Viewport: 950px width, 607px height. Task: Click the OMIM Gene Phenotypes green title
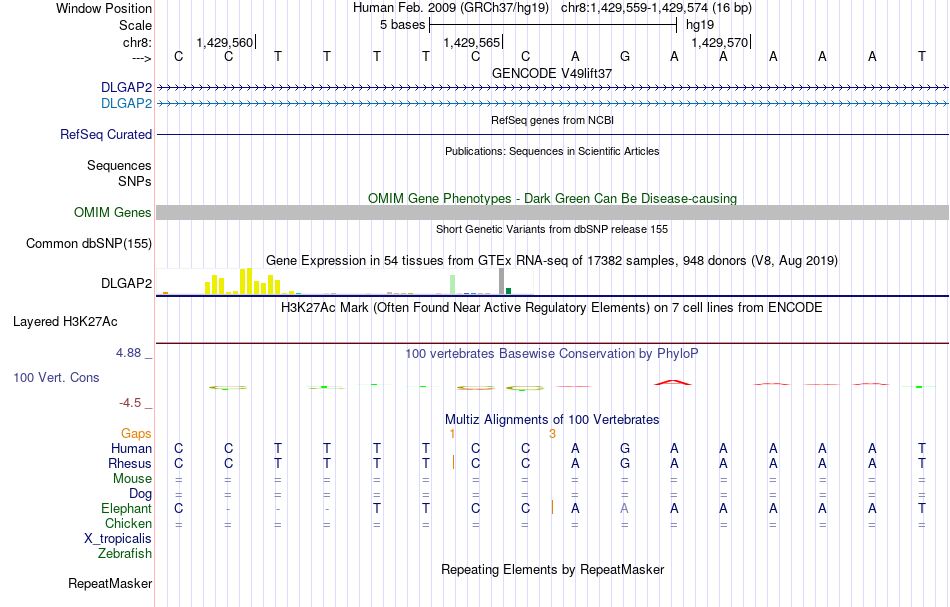pos(552,198)
